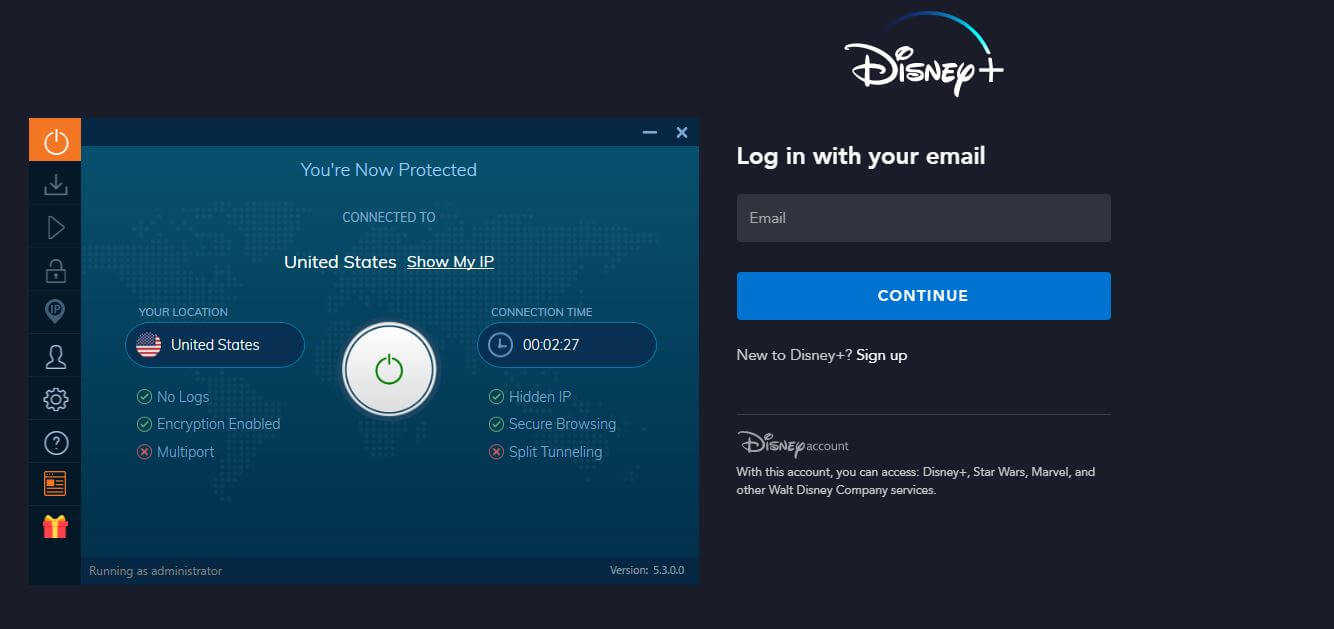Click the Log in with your email heading
This screenshot has width=1334, height=629.
(x=861, y=156)
